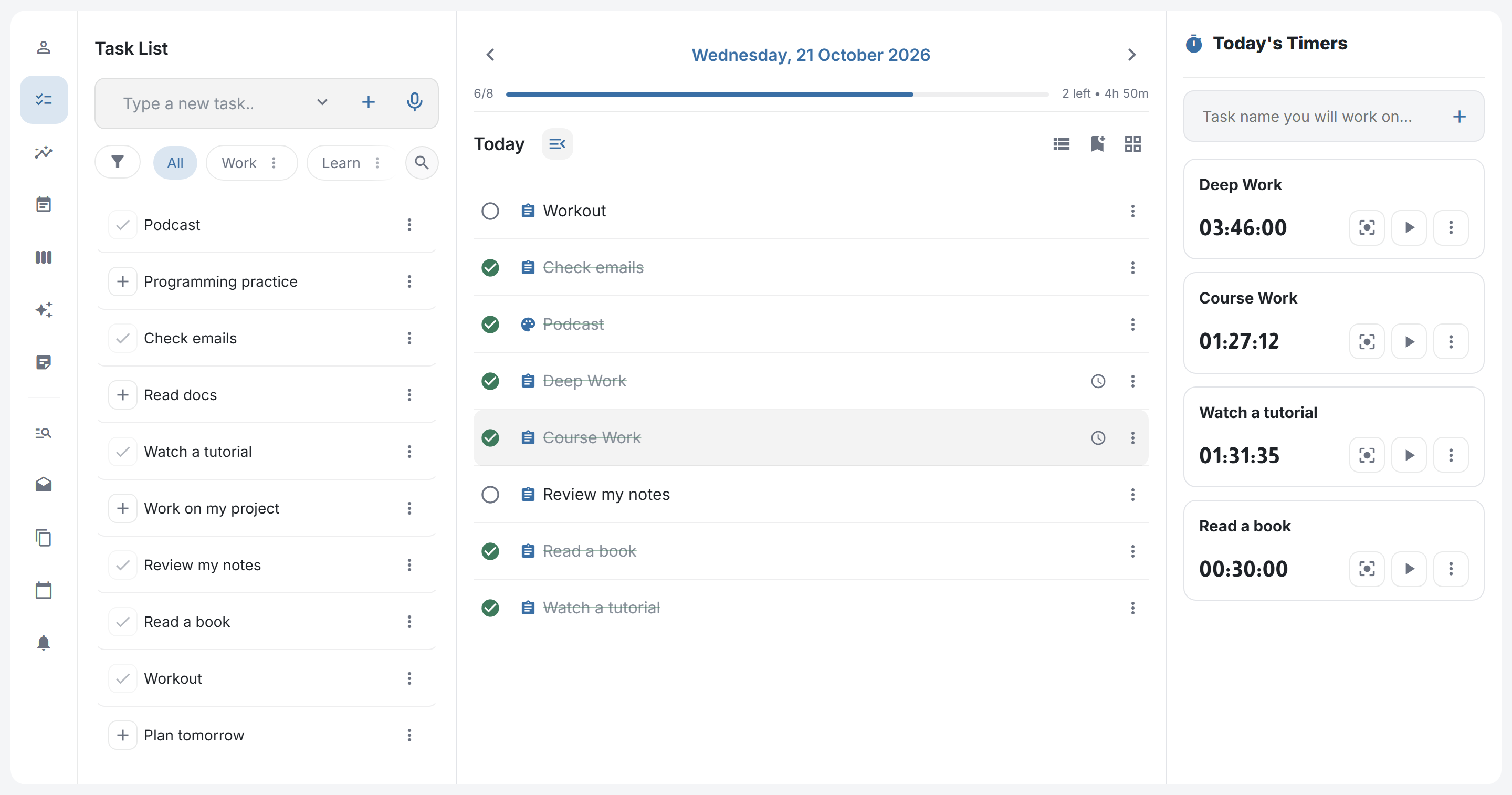1512x795 pixels.
Task: Click the daily progress bar
Action: (776, 94)
